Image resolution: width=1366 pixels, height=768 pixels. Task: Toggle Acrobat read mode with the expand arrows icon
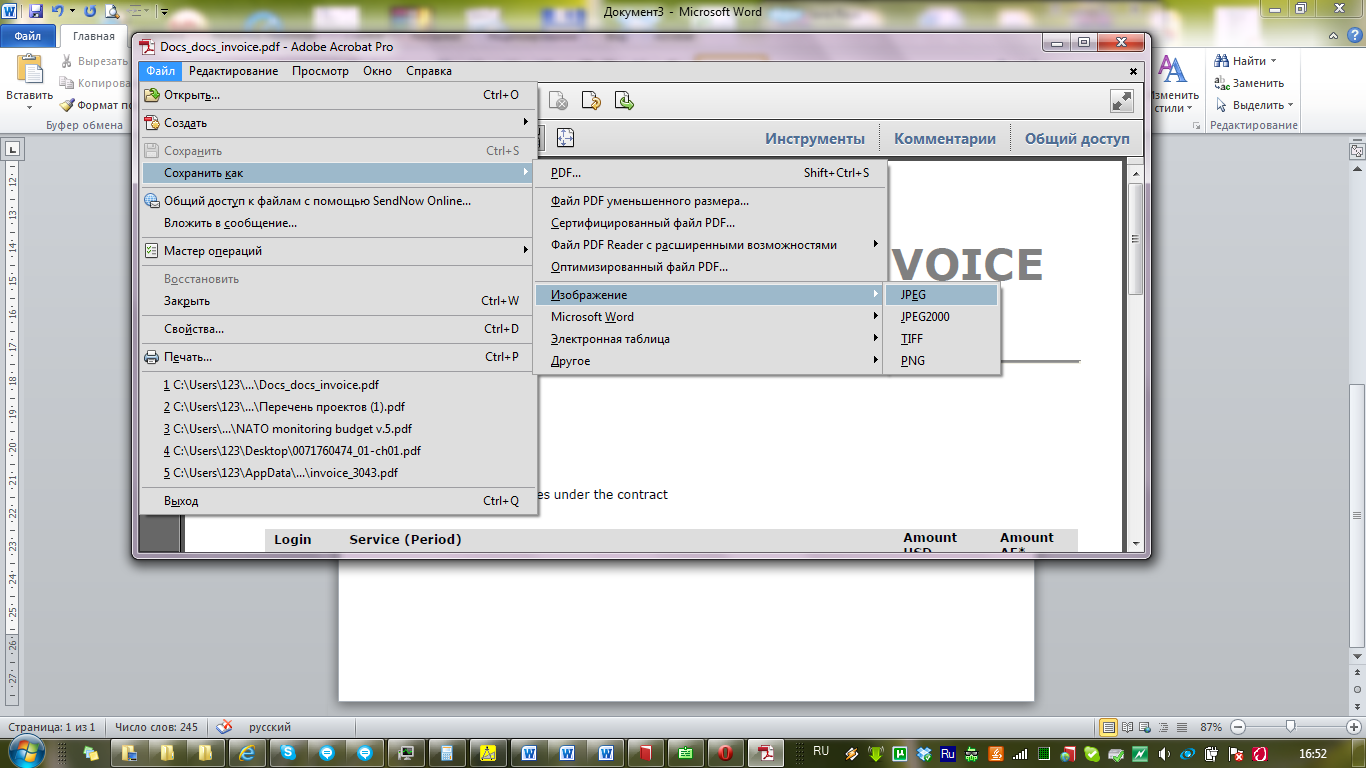(x=1121, y=101)
